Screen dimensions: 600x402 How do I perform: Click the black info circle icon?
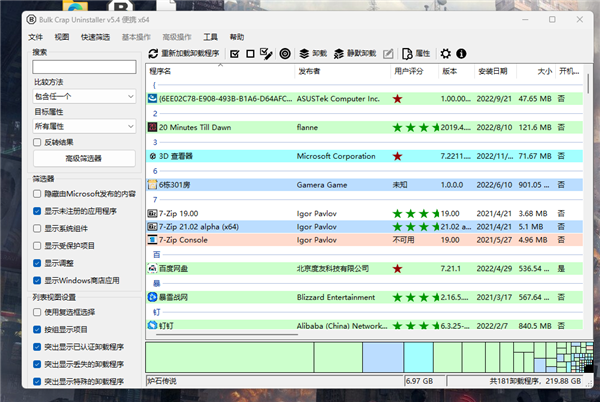[x=461, y=54]
